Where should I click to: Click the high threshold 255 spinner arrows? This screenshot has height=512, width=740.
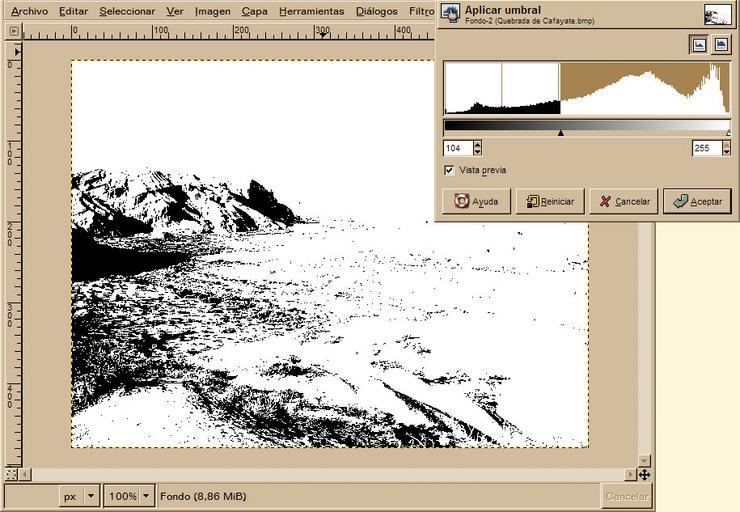coord(726,148)
